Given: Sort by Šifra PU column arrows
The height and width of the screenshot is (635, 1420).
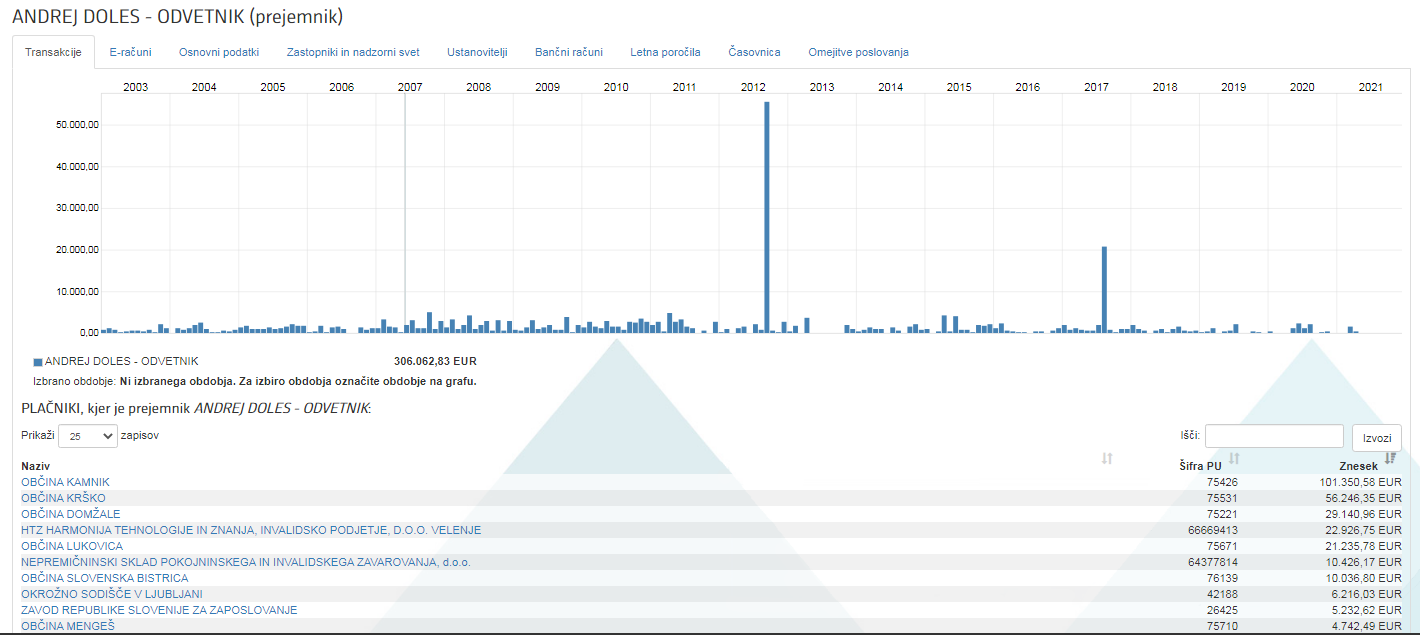Looking at the screenshot, I should 1234,458.
